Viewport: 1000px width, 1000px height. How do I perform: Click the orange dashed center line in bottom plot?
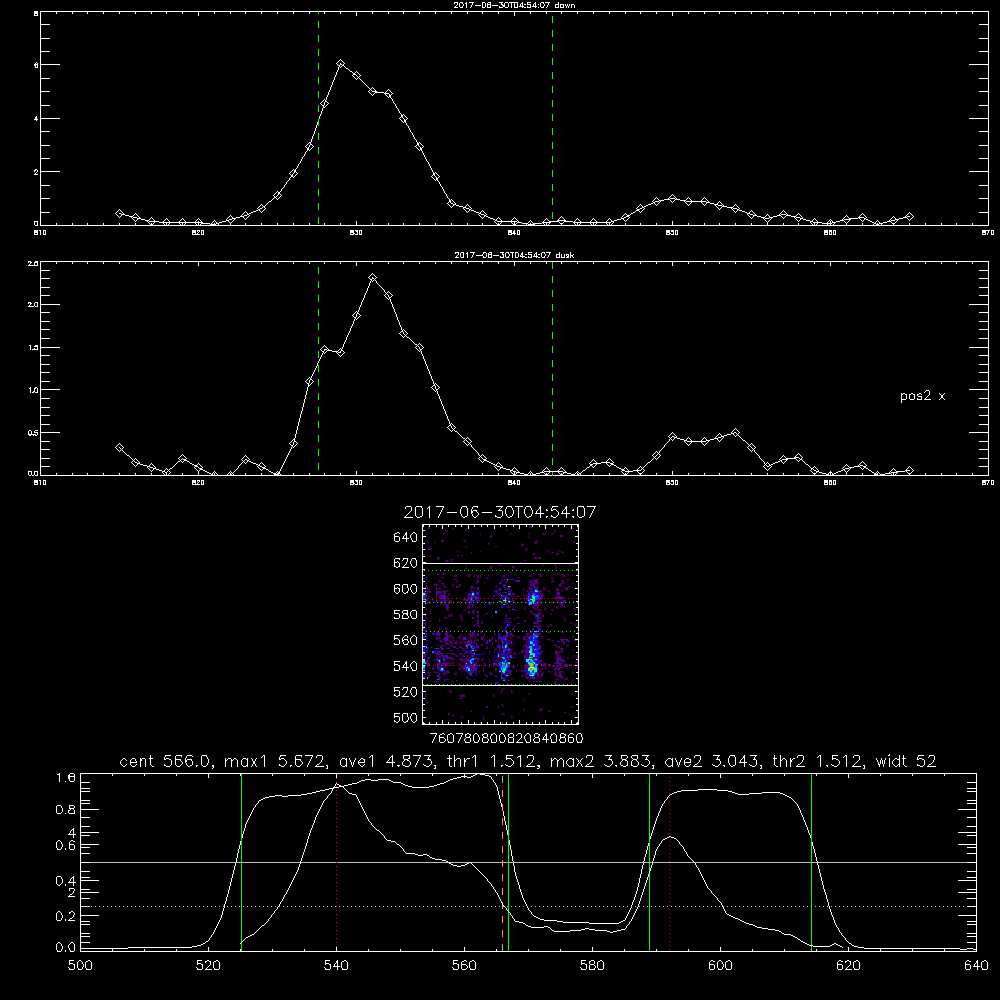[x=503, y=862]
